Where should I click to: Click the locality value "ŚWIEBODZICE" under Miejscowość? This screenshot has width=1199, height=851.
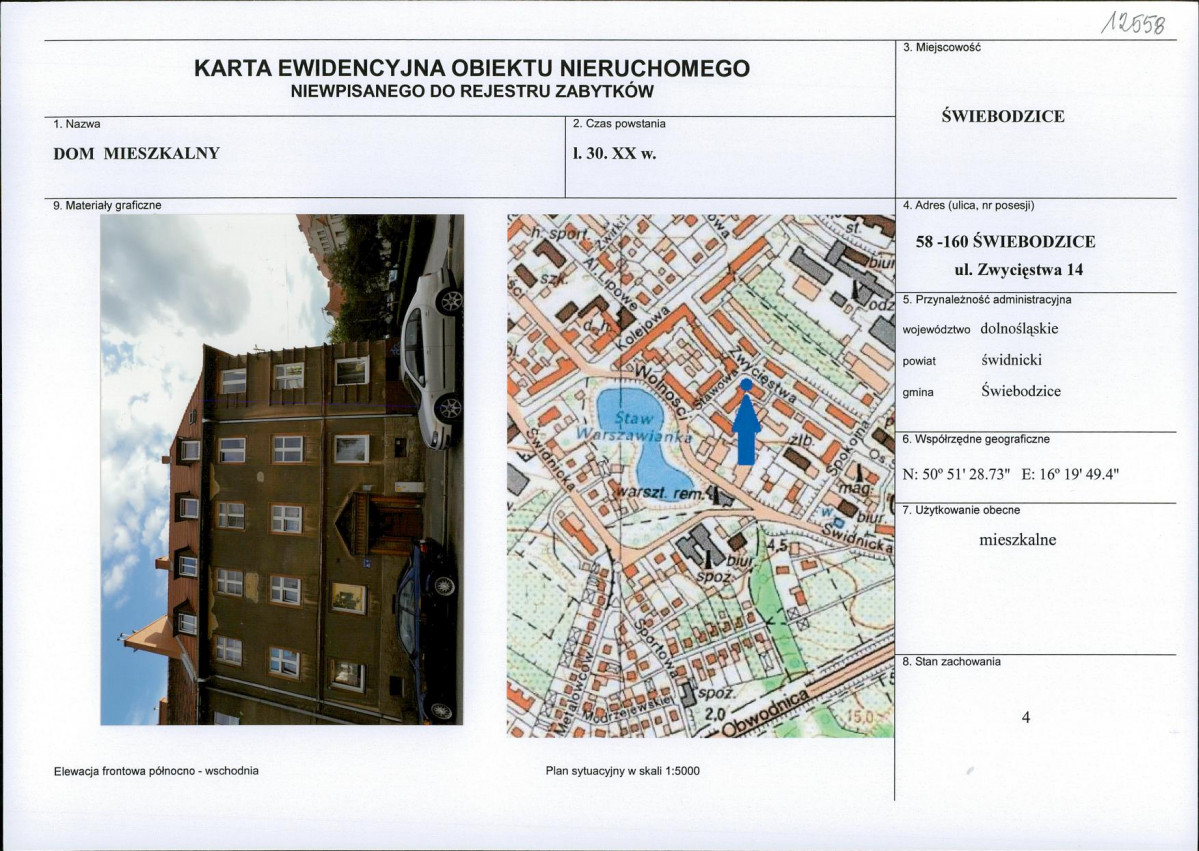point(1002,116)
